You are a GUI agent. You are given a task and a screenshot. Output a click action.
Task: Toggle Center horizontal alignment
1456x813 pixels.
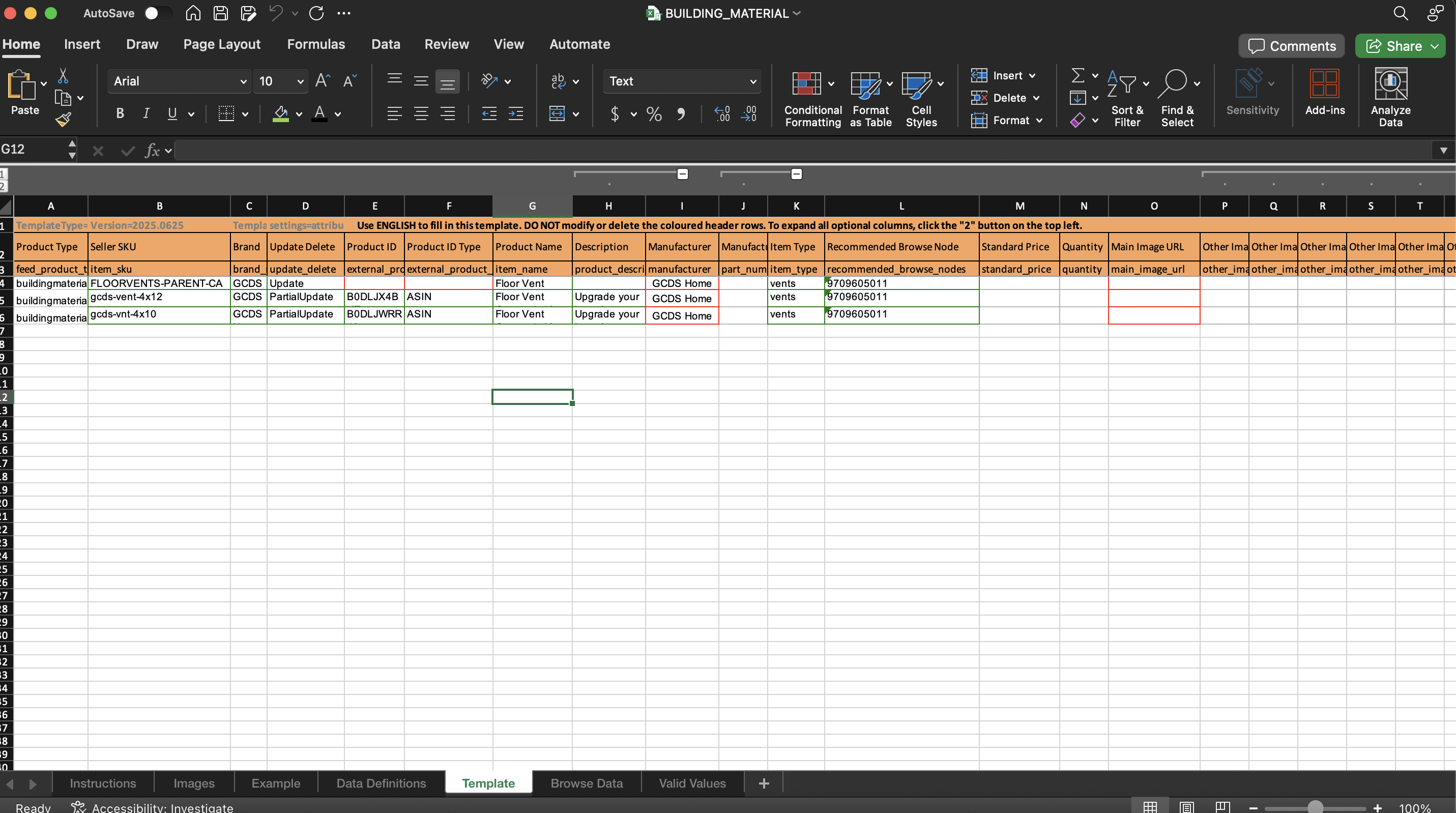421,113
